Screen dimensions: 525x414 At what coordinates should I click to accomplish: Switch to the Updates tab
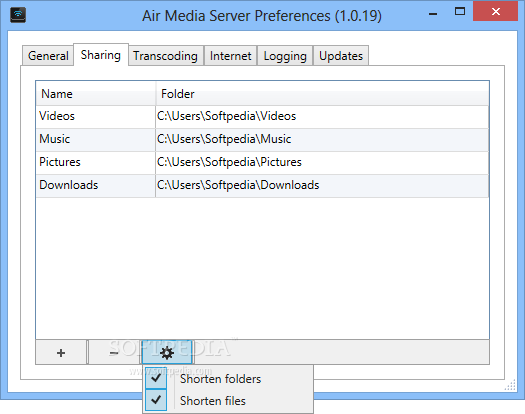pos(341,56)
